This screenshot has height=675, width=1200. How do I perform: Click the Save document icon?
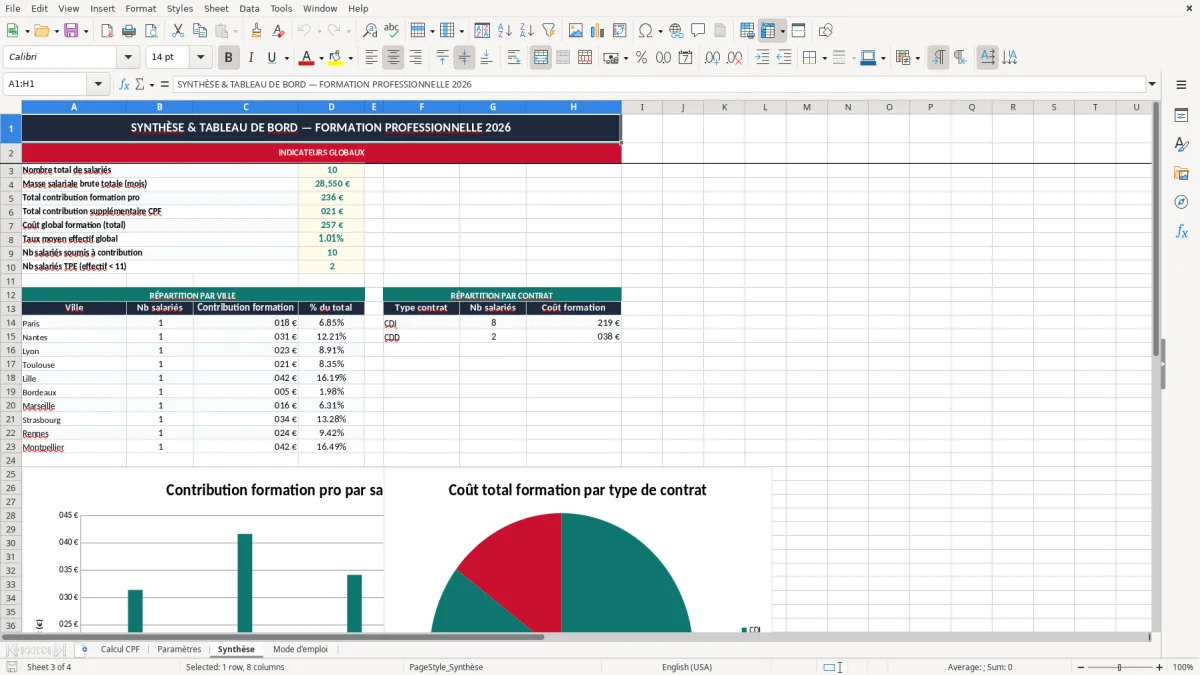pos(71,31)
